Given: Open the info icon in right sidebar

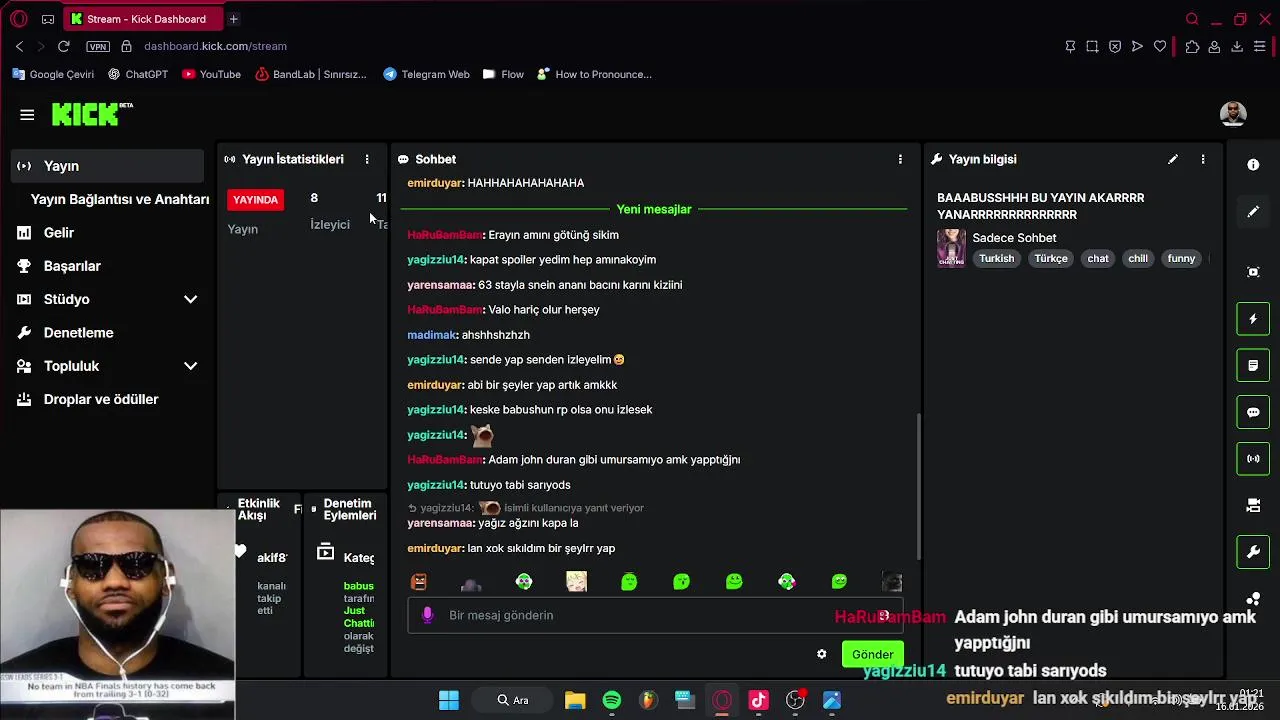Looking at the screenshot, I should pos(1253,165).
